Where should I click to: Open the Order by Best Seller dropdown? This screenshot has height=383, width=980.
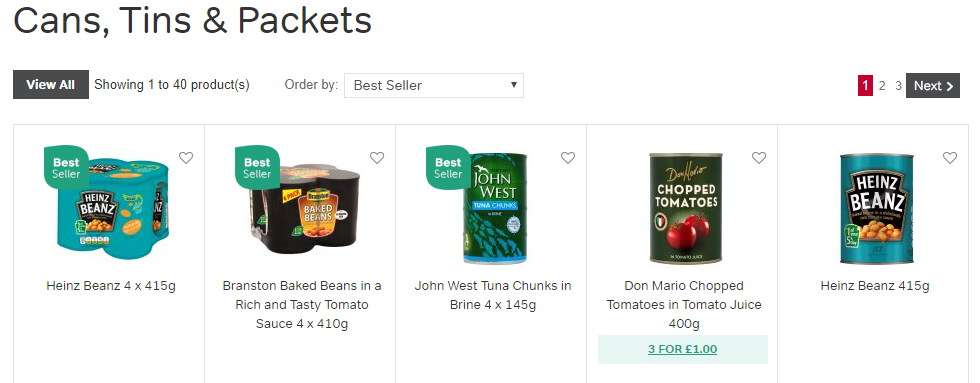click(434, 86)
